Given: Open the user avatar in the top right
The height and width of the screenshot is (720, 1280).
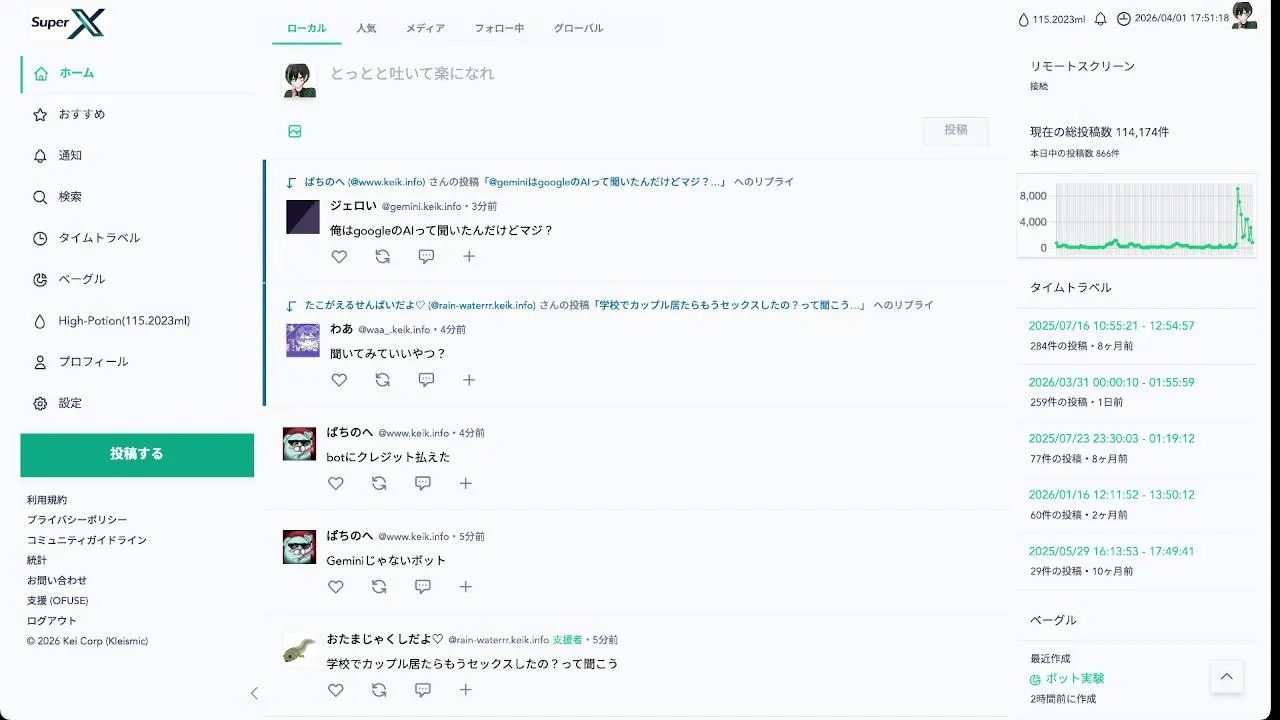Looking at the screenshot, I should pyautogui.click(x=1244, y=16).
